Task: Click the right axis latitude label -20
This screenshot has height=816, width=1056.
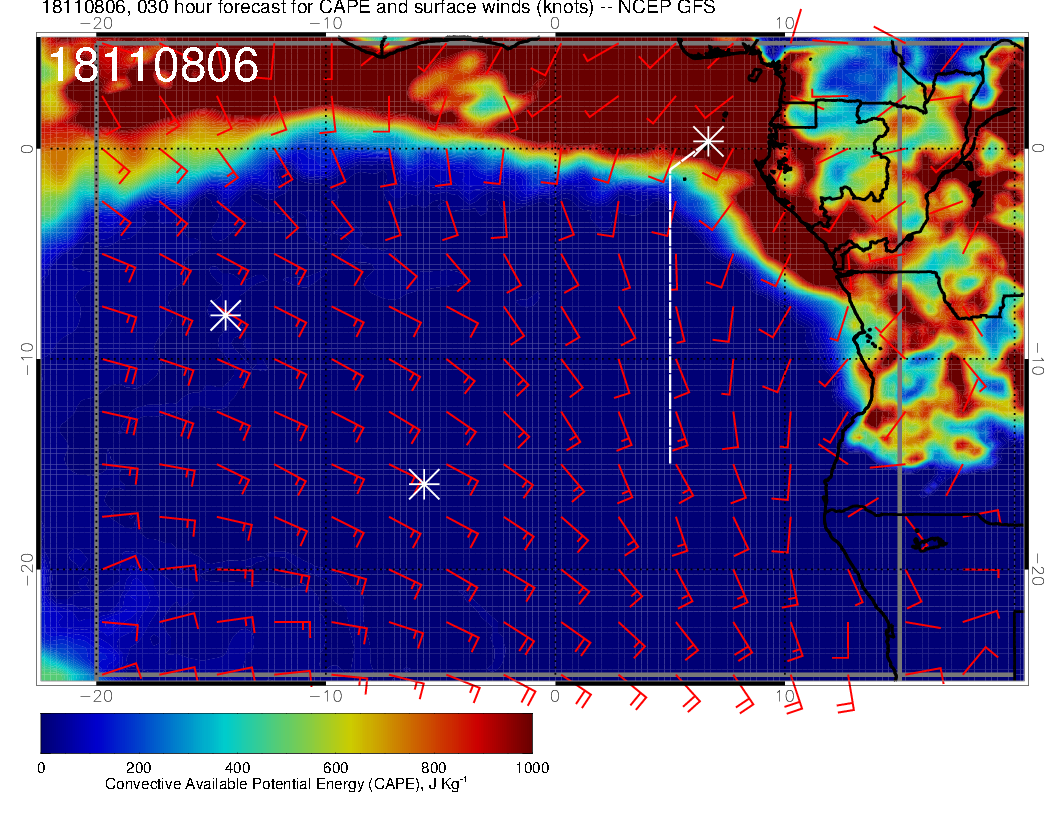Action: 1039,570
